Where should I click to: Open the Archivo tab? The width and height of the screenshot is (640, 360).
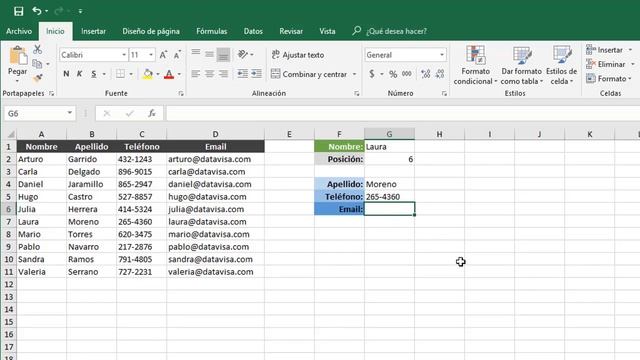click(x=19, y=31)
